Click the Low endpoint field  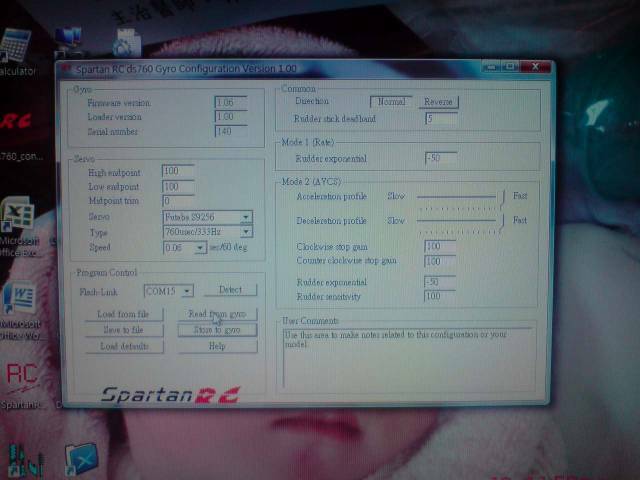[x=178, y=187]
